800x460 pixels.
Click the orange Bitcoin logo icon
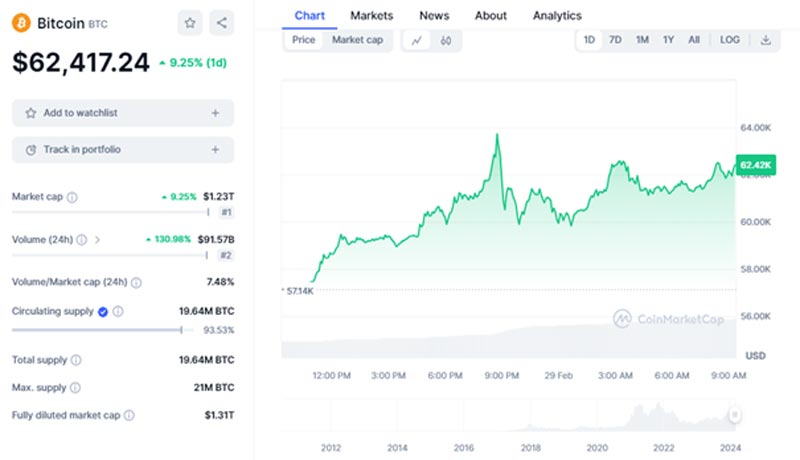(x=21, y=23)
